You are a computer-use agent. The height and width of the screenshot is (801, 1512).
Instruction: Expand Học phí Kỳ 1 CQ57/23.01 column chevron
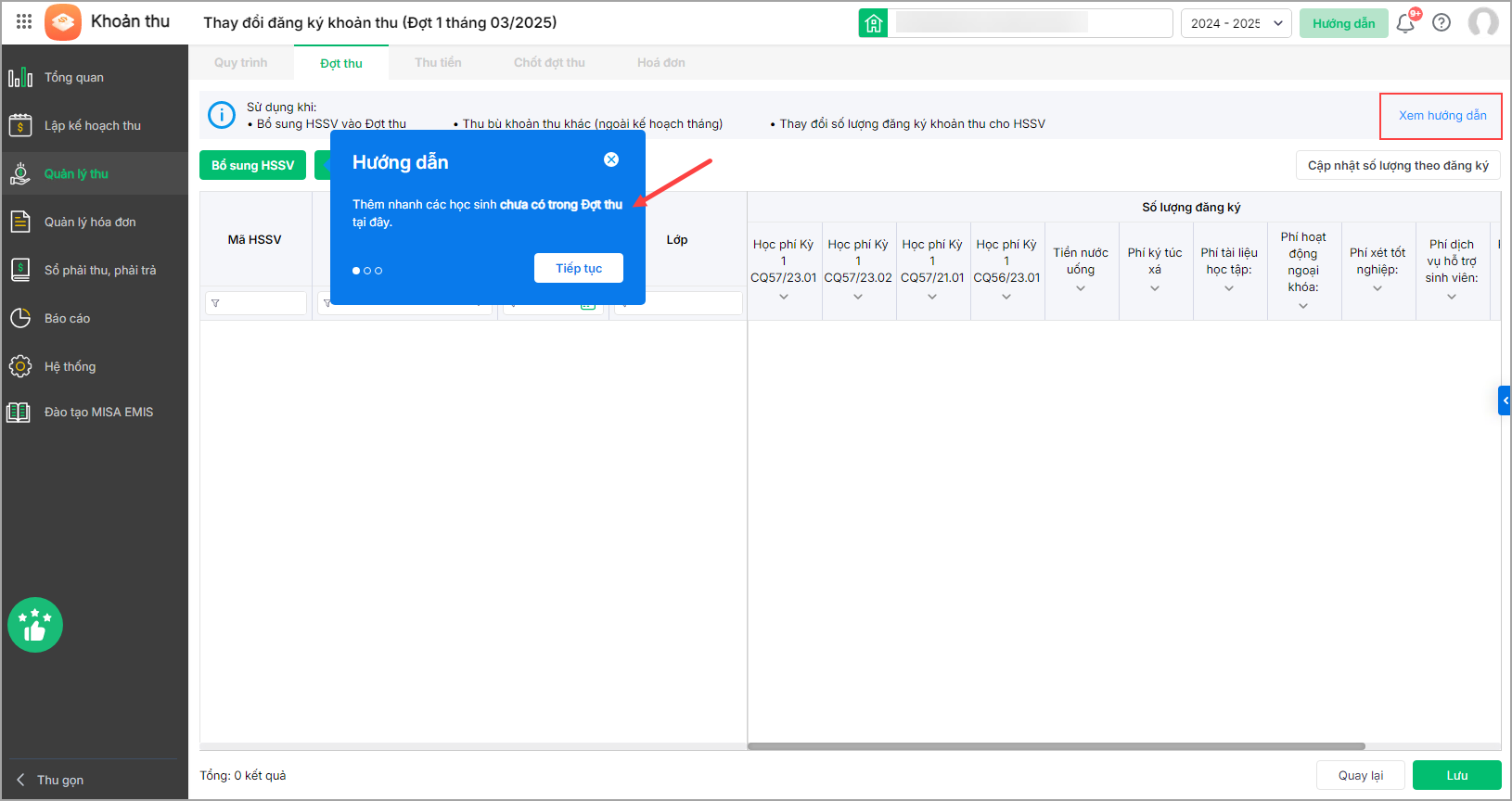[x=784, y=297]
